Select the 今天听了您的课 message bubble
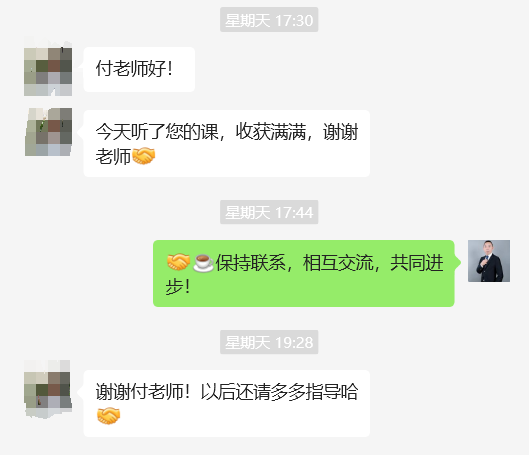The image size is (529, 455). (x=227, y=143)
